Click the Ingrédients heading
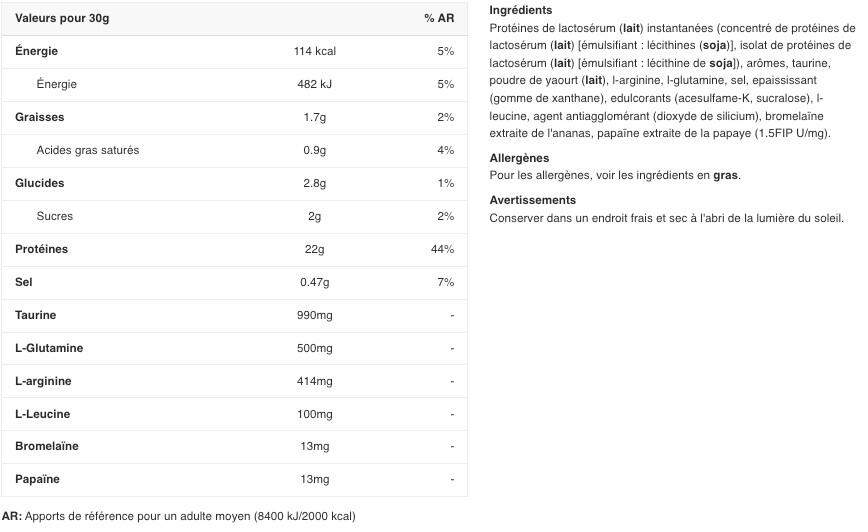Screen dimensions: 868x532 point(521,10)
